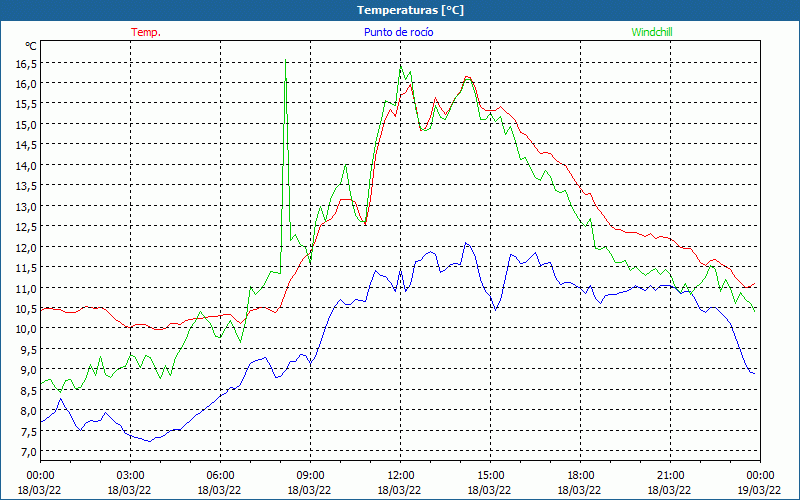
Task: Click the 16,0 y-axis value
Action: (27, 84)
